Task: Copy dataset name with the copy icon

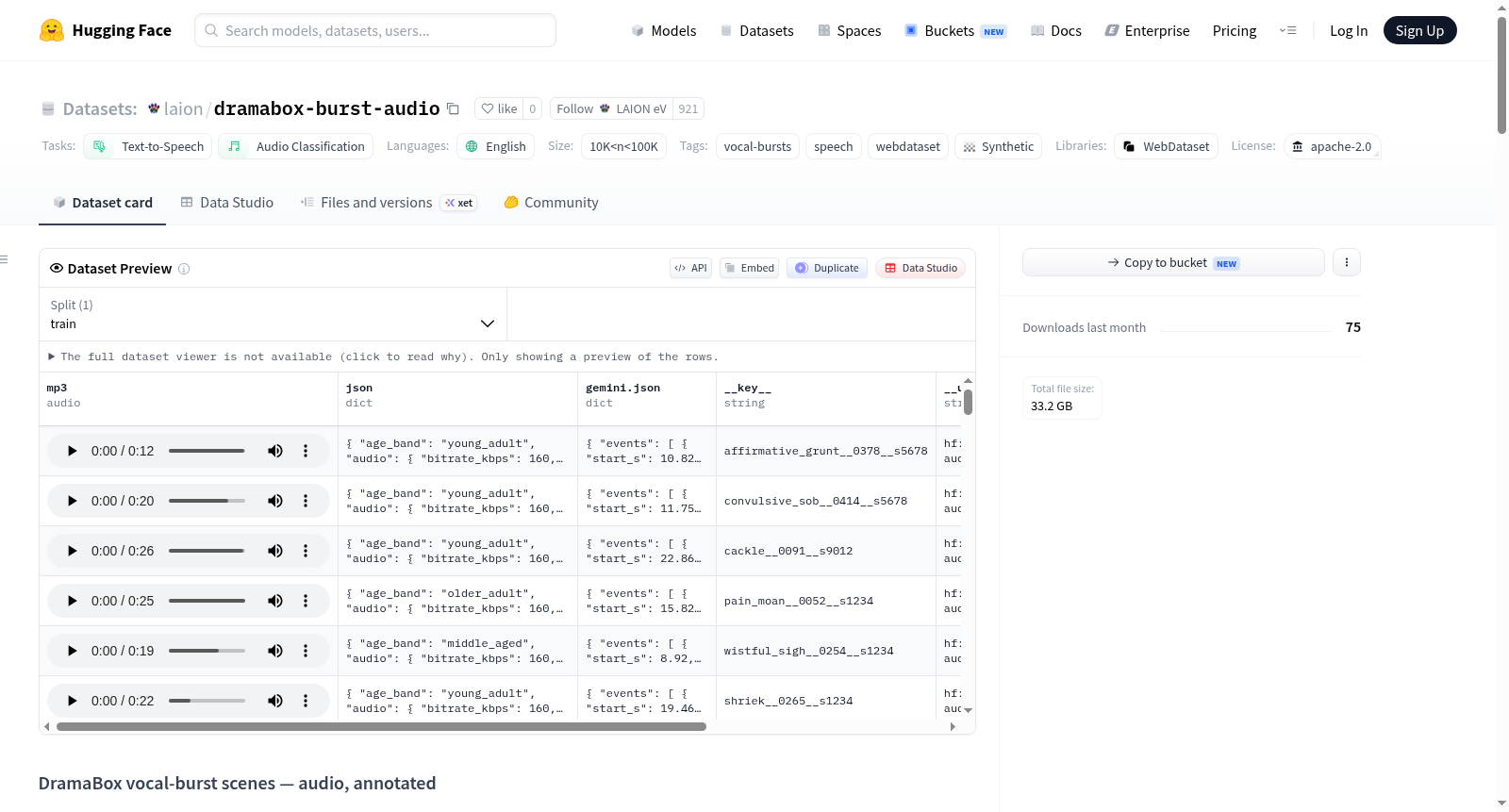Action: tap(453, 108)
